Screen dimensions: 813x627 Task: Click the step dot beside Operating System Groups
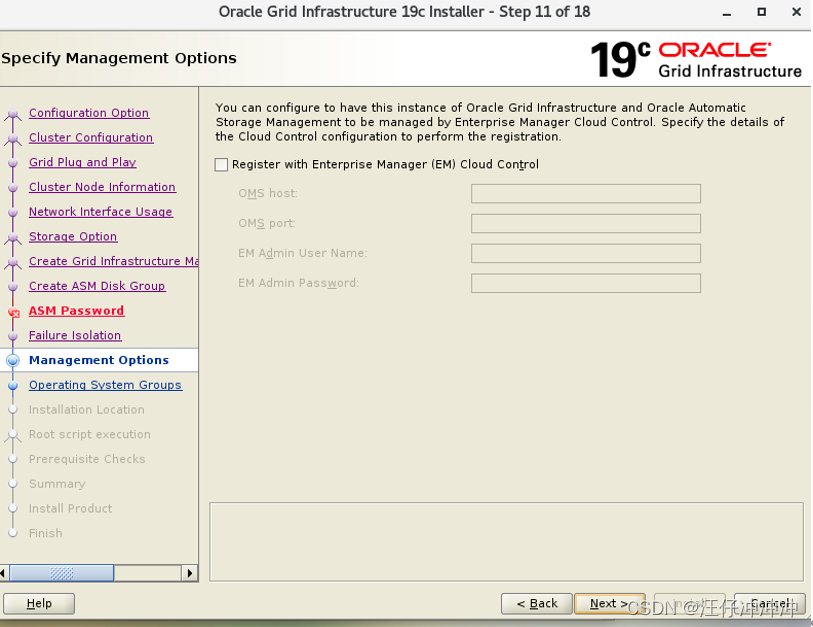(13, 385)
